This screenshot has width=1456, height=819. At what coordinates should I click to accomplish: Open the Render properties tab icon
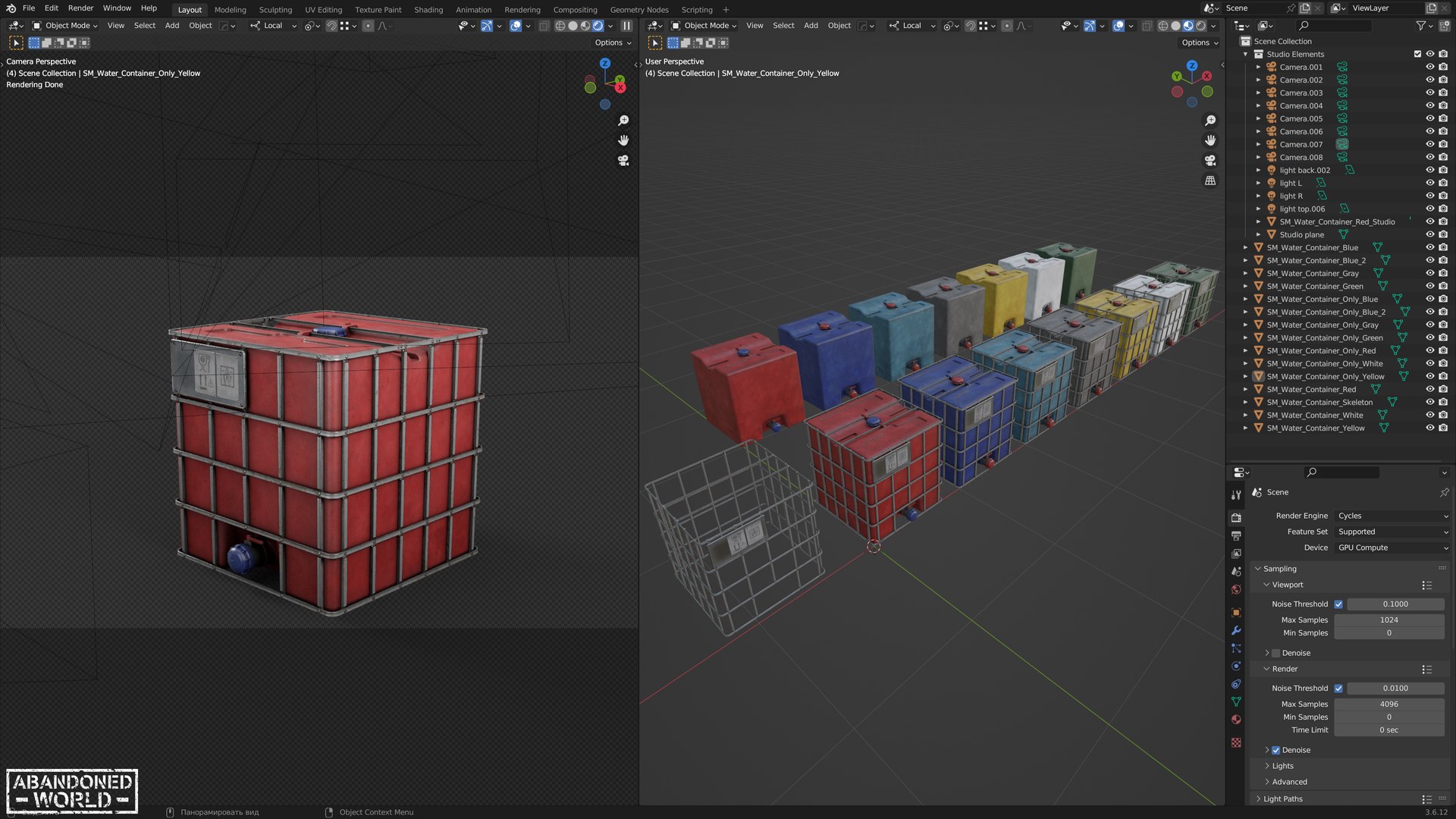point(1236,518)
